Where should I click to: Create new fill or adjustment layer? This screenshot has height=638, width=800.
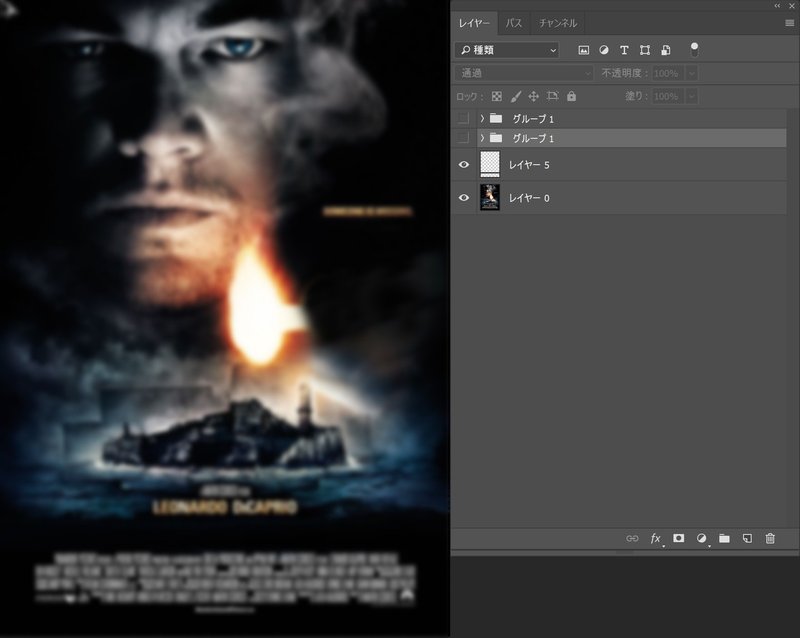pos(702,538)
